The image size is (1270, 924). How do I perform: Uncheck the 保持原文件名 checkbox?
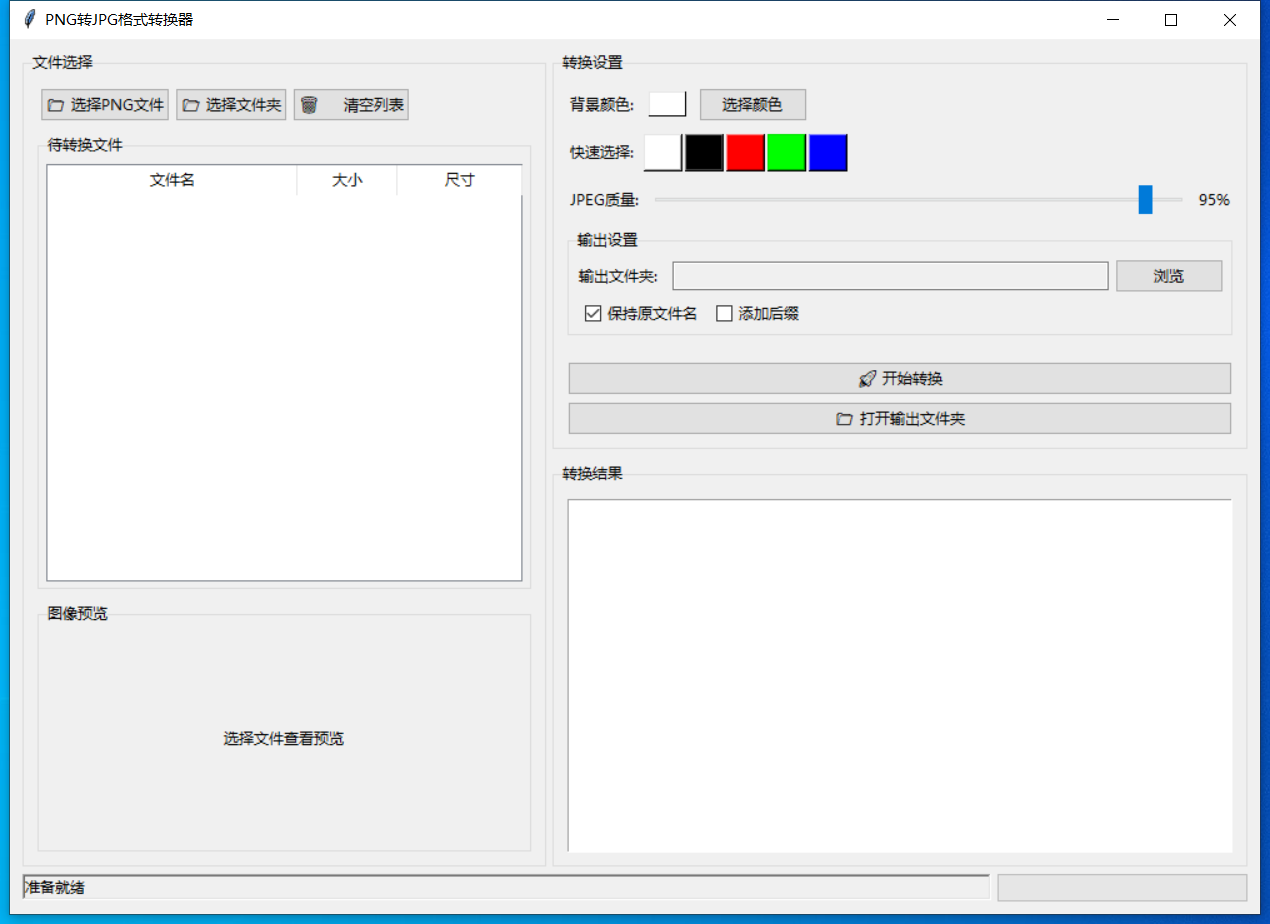[x=593, y=314]
